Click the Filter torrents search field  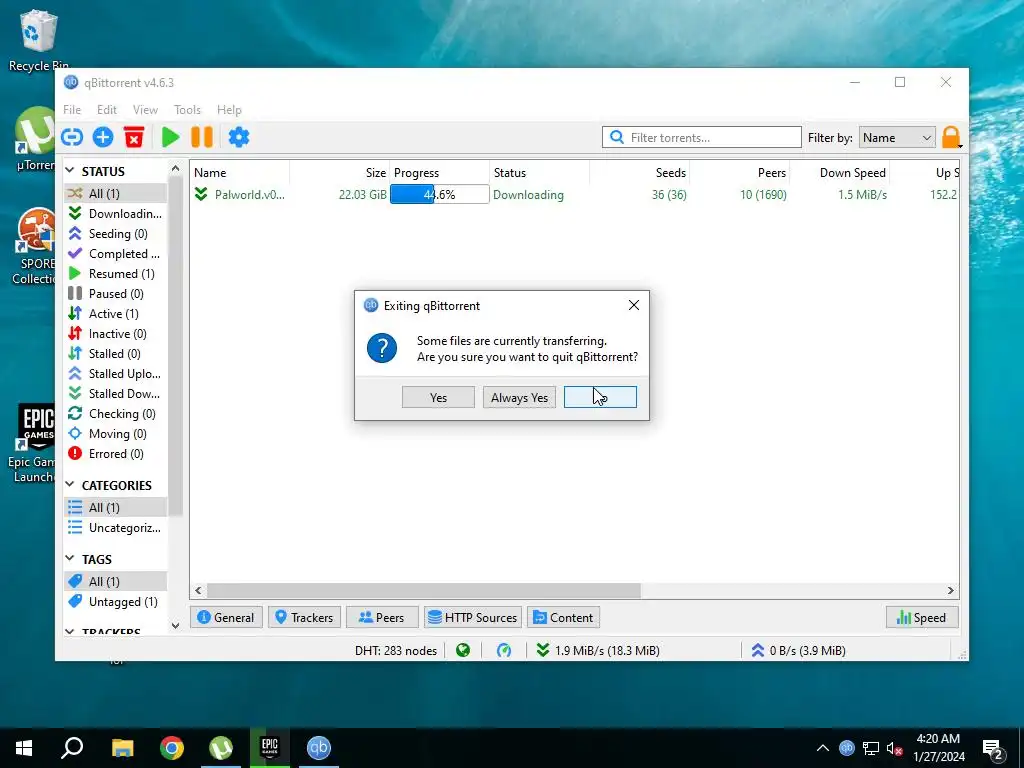click(701, 138)
